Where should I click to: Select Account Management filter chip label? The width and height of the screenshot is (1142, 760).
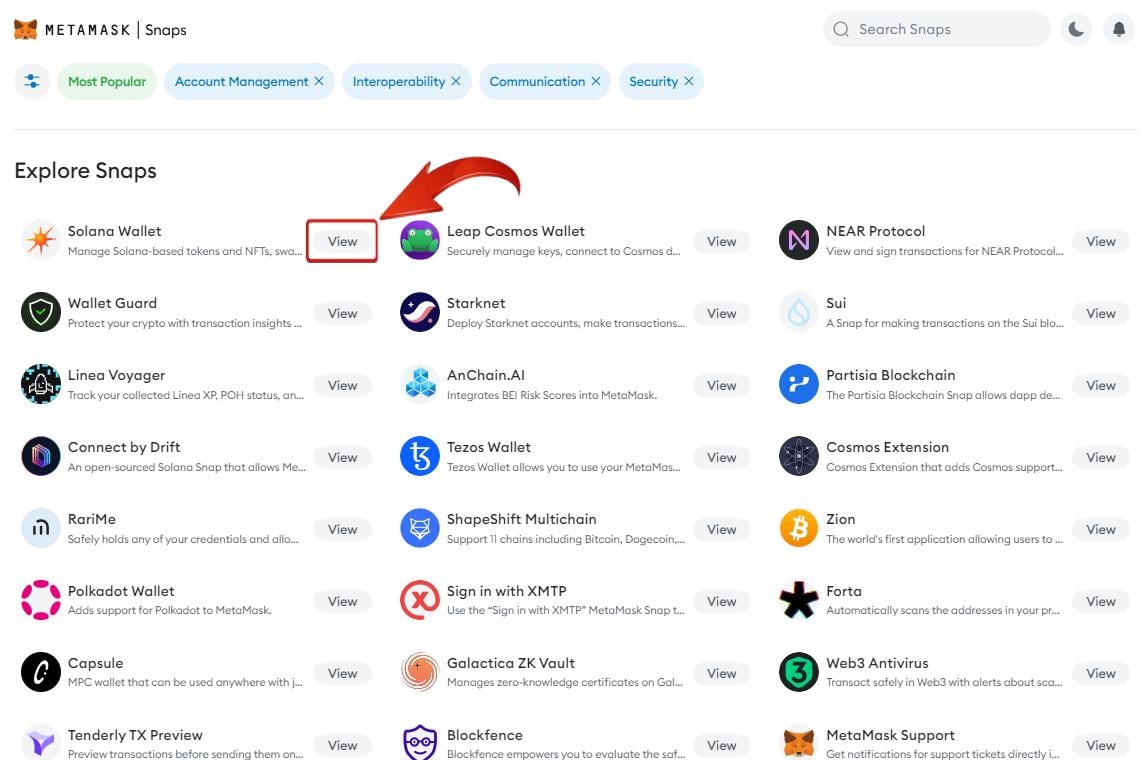241,82
